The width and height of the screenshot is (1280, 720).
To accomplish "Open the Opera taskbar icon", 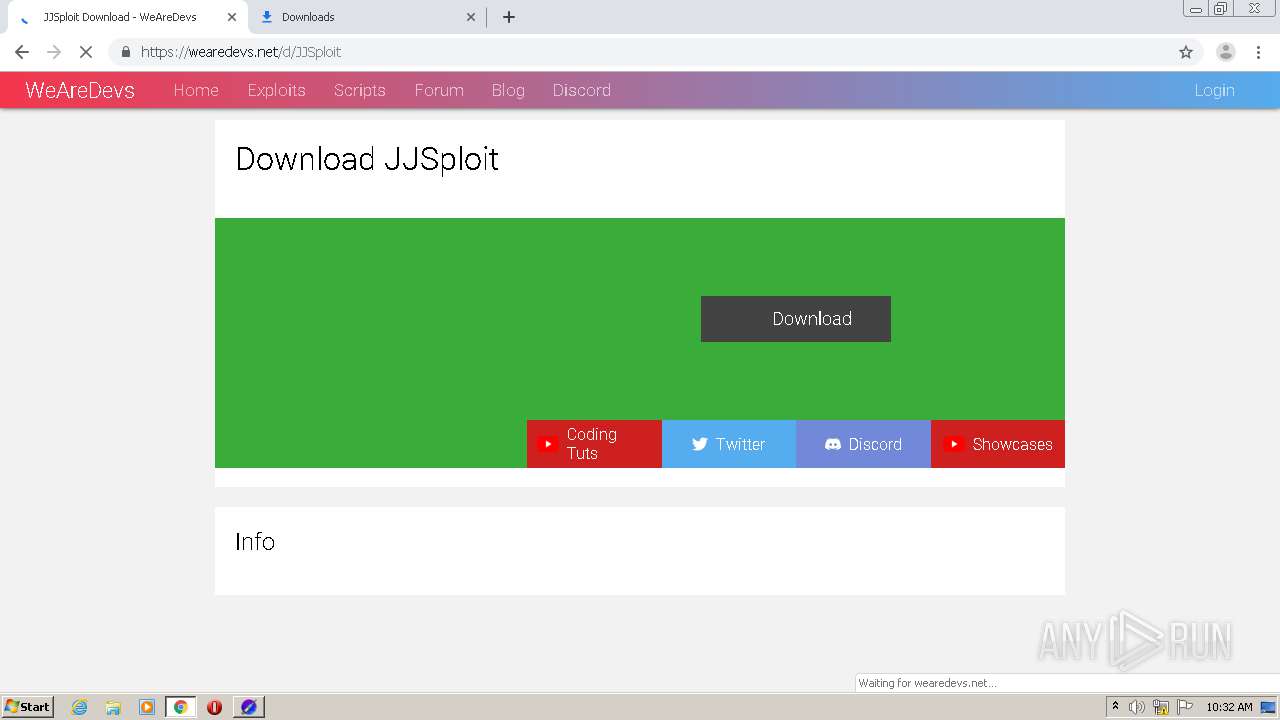I will pyautogui.click(x=214, y=707).
